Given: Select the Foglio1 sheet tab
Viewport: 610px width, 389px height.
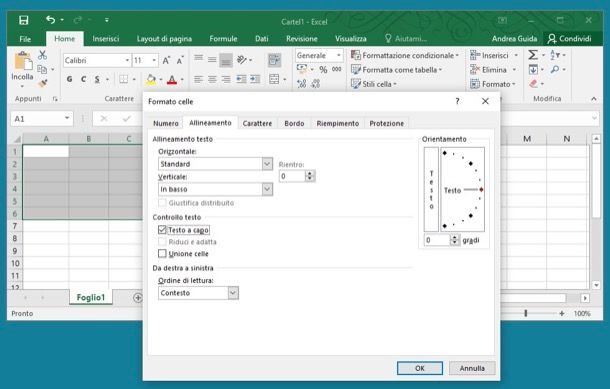Looking at the screenshot, I should click(91, 298).
